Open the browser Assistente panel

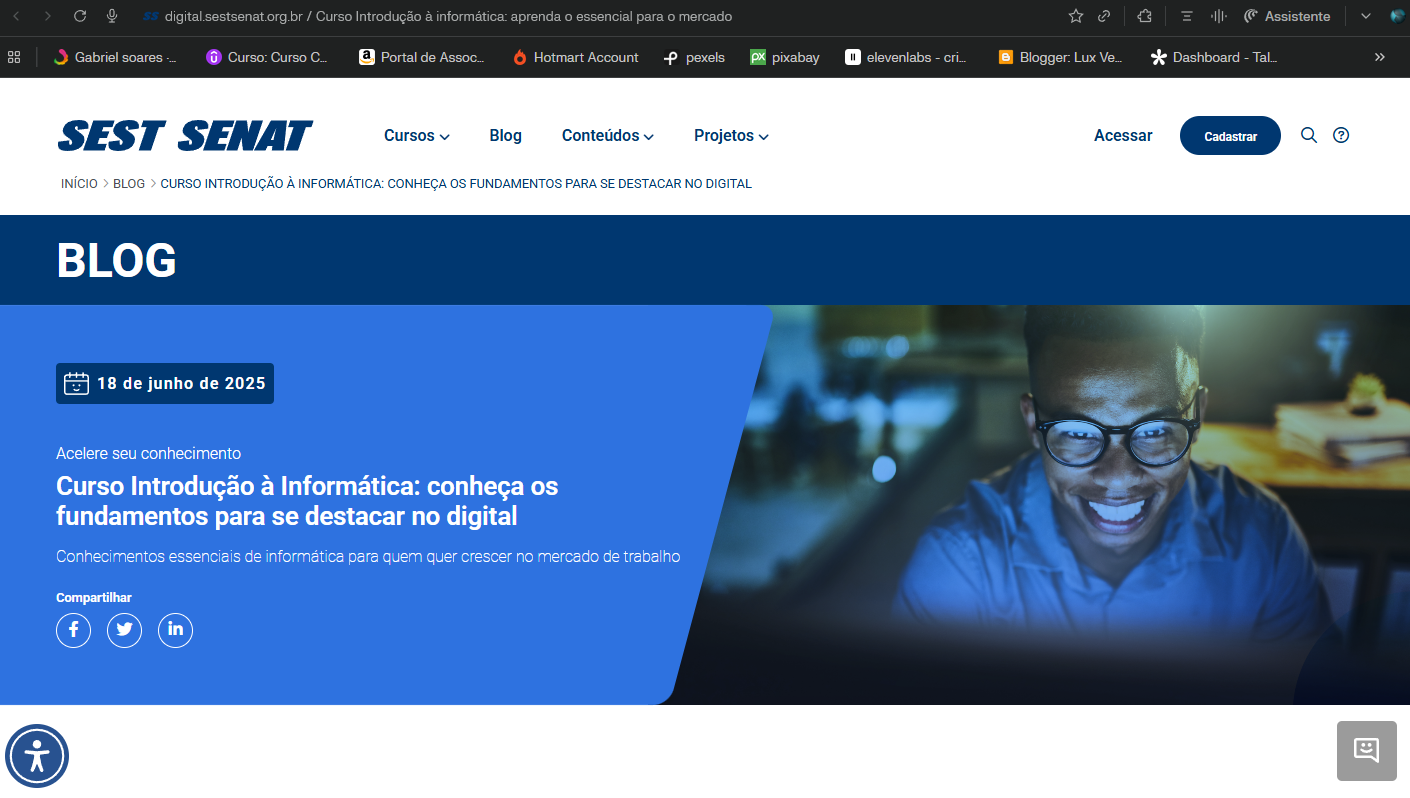[1288, 16]
